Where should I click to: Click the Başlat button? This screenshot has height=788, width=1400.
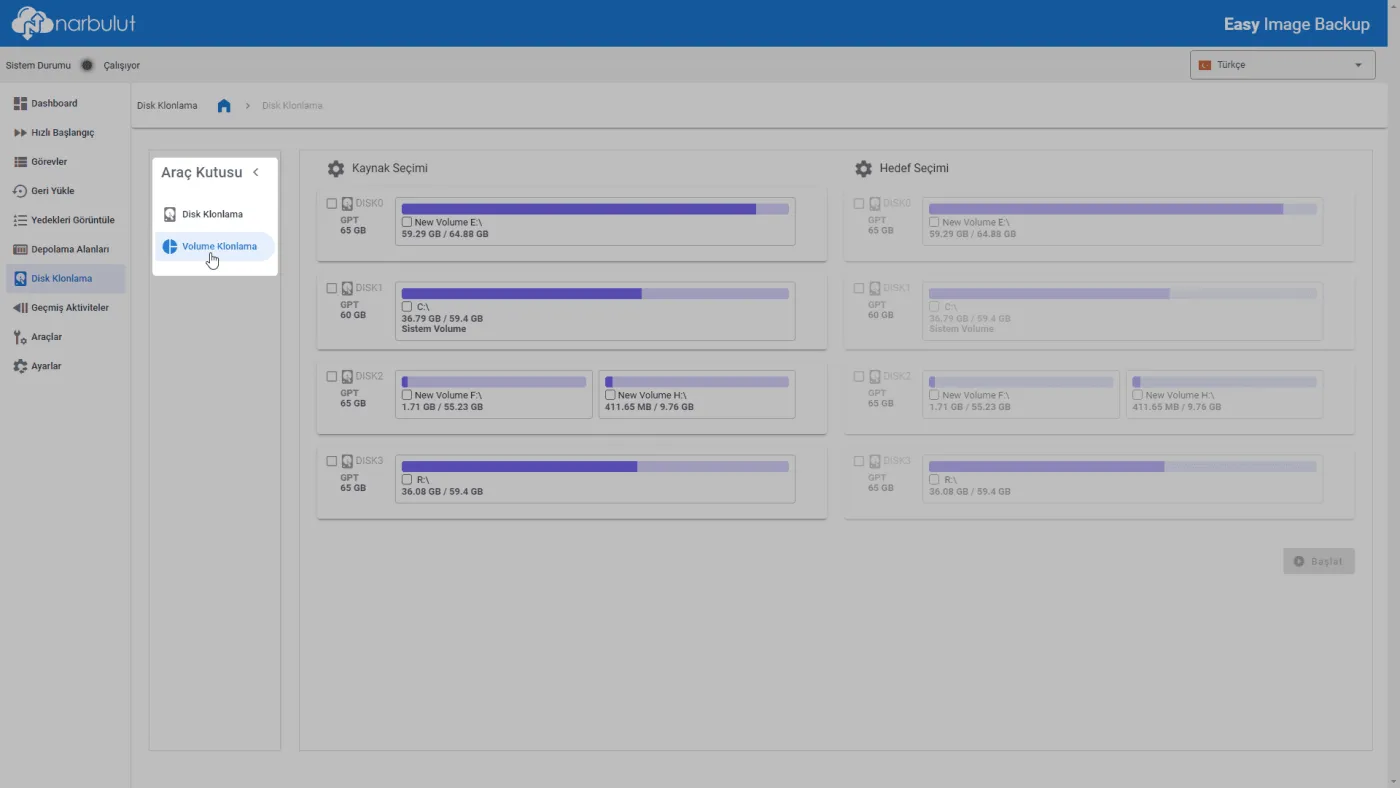[x=1319, y=561]
